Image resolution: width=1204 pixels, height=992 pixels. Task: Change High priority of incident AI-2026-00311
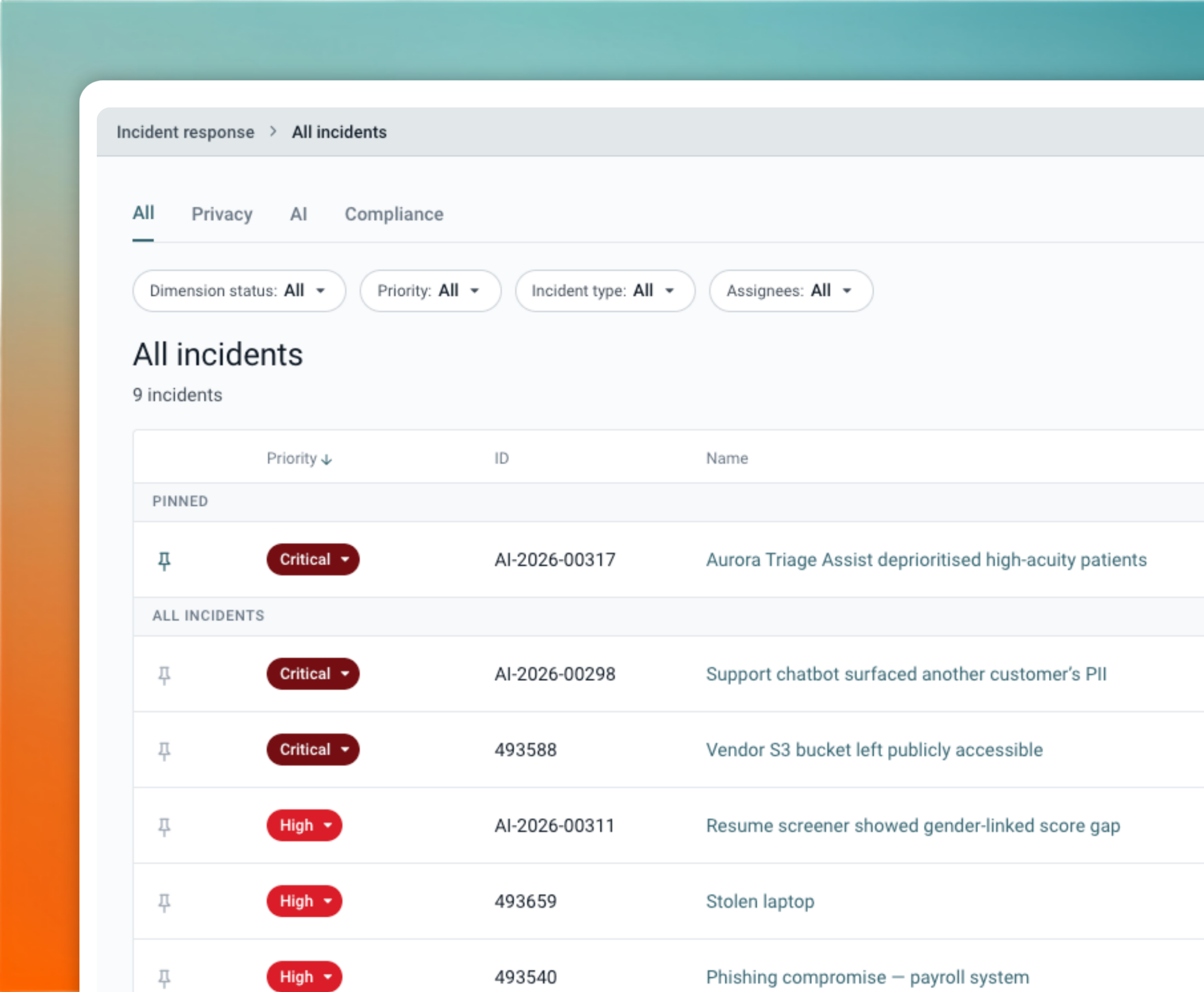tap(304, 825)
